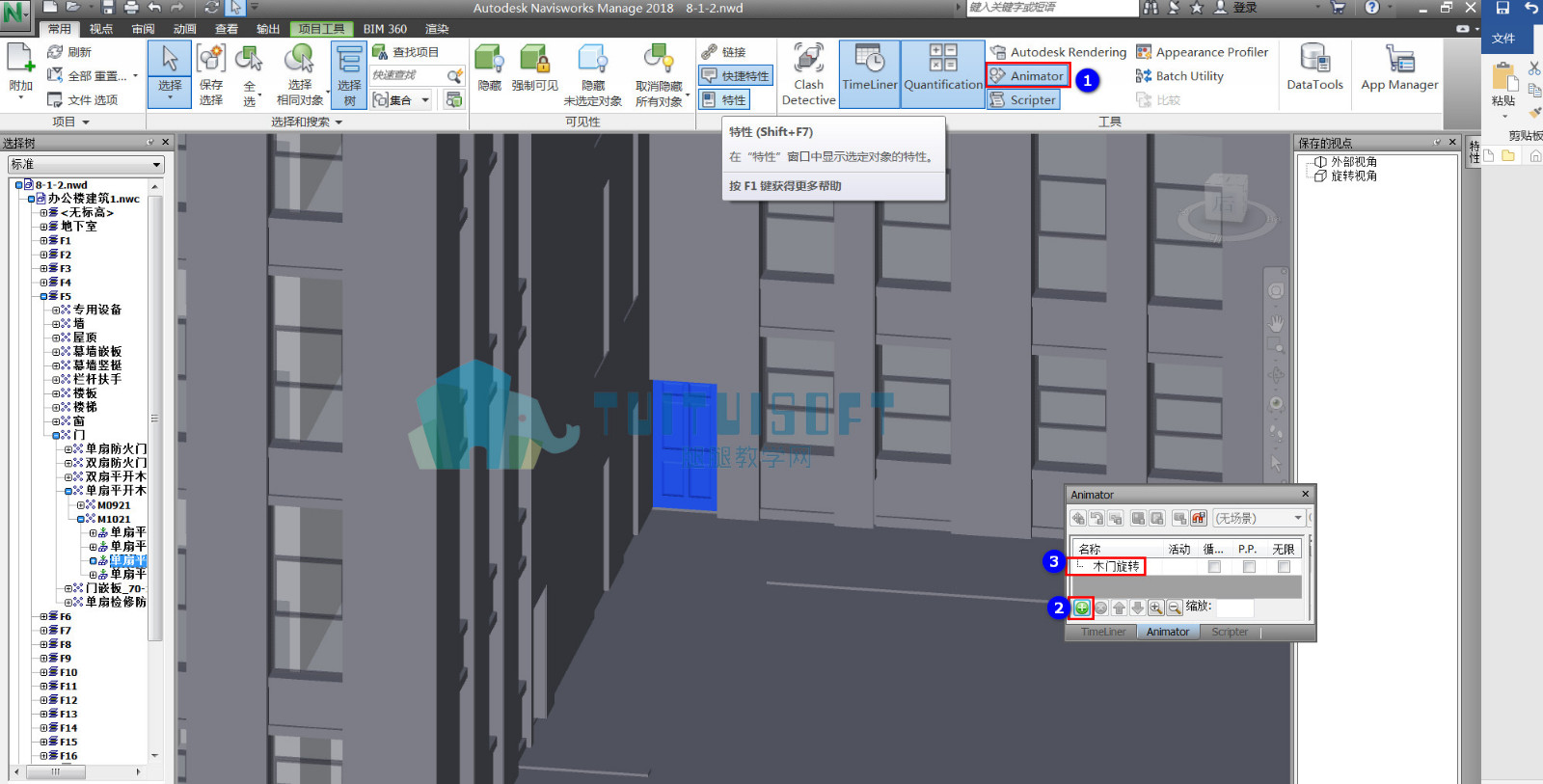This screenshot has height=784, width=1543.
Task: Open the Quantification tool
Action: point(942,74)
